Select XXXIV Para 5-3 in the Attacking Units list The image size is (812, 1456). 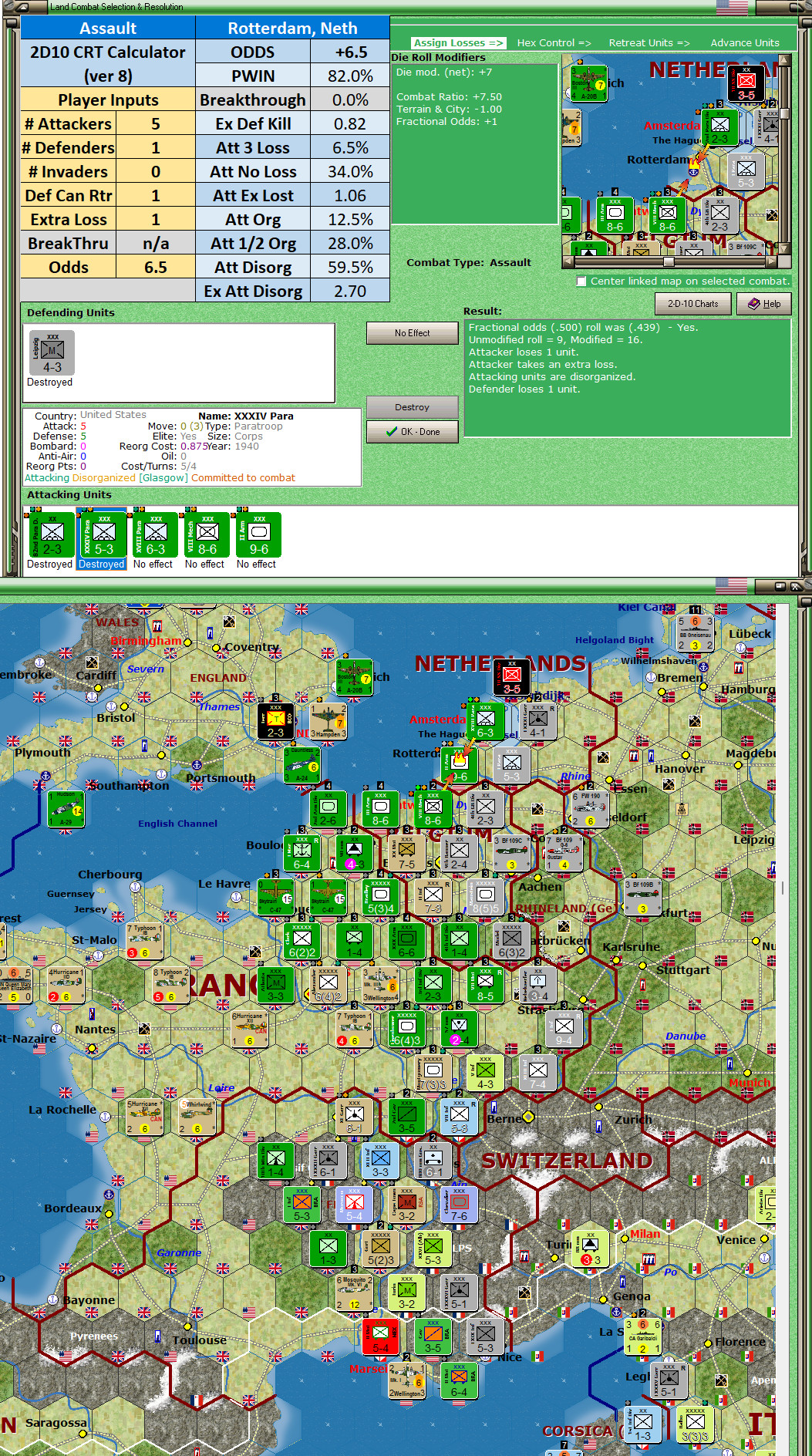tap(103, 534)
